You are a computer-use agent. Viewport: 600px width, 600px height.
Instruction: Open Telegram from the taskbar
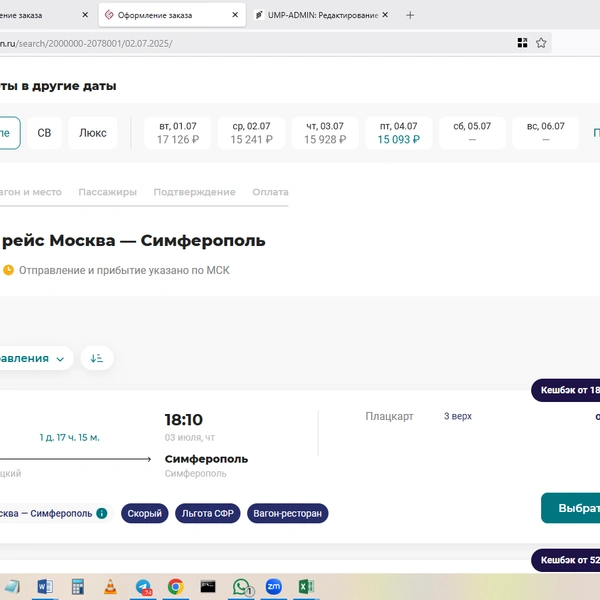[143, 586]
